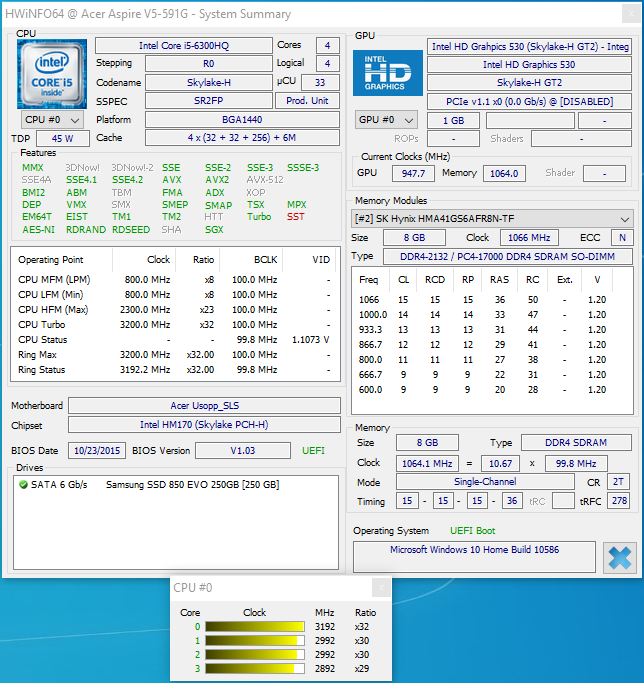The height and width of the screenshot is (683, 644).
Task: Click the green SATA drive status icon
Action: tap(24, 484)
